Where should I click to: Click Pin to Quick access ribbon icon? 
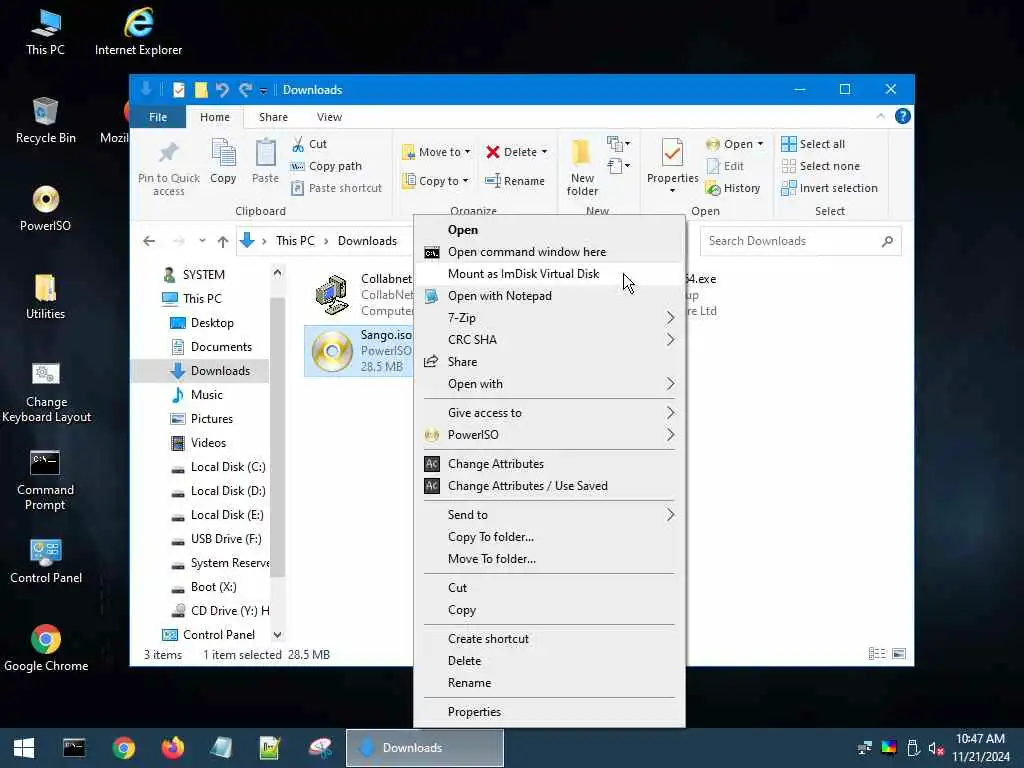pos(168,168)
